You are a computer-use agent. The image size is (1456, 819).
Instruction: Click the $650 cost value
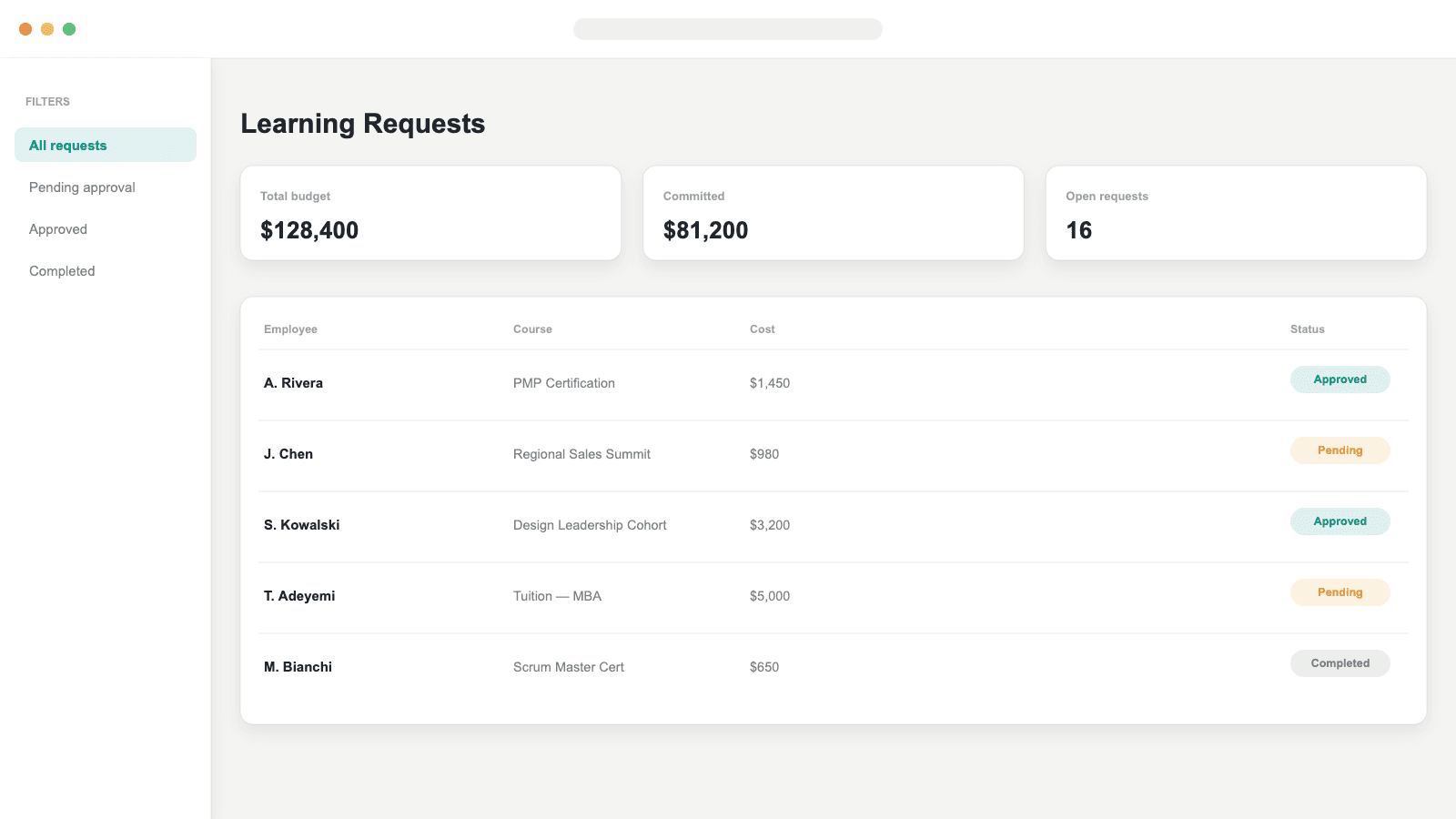point(764,667)
